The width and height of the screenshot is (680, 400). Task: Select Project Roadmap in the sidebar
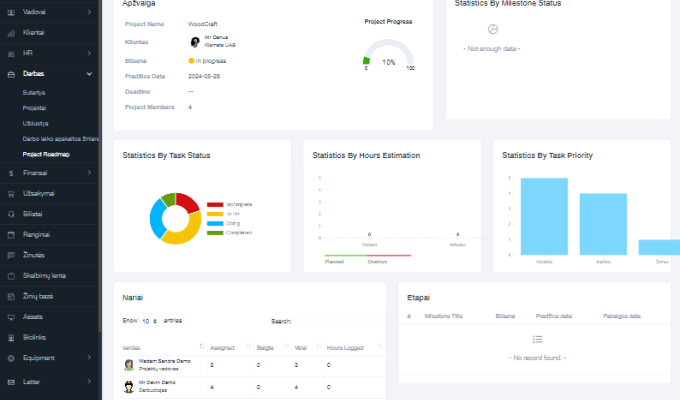(x=46, y=154)
